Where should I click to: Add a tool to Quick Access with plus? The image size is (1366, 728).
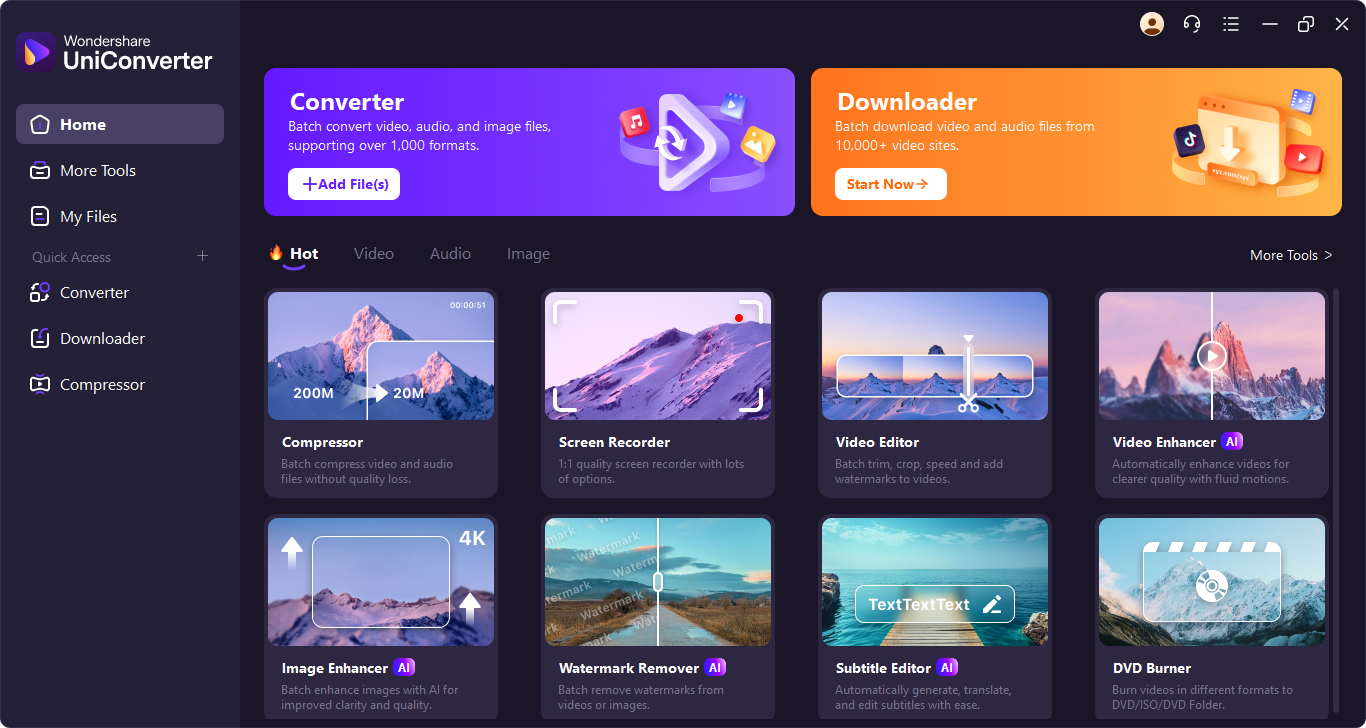click(x=202, y=256)
